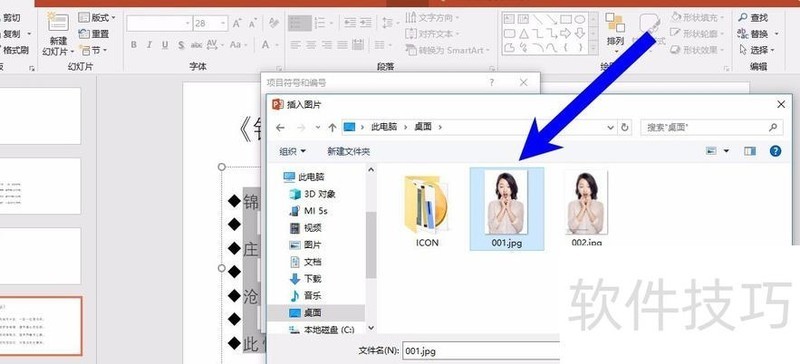Screen dimensions: 800x364
Task: Open change case Aa dropdown
Action: (x=237, y=45)
